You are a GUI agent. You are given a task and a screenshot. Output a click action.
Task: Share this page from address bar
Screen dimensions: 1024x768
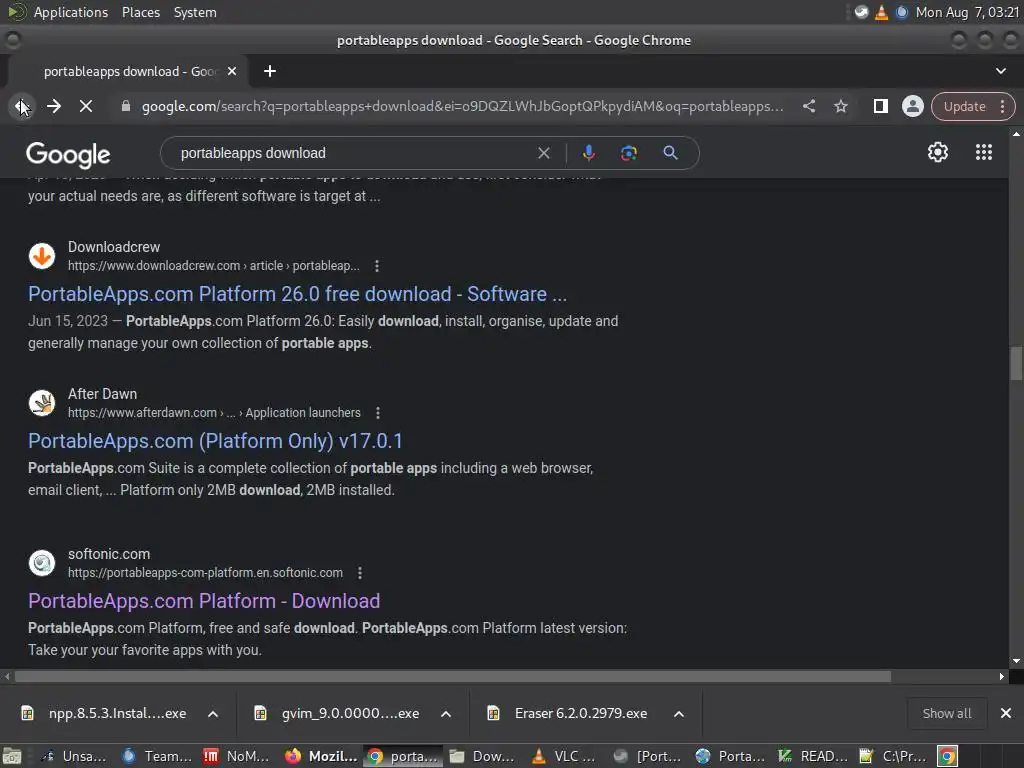click(x=809, y=106)
